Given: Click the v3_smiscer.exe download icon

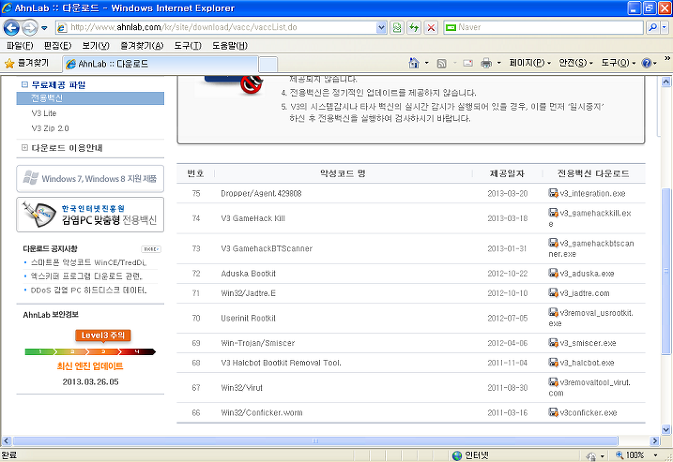Looking at the screenshot, I should (x=553, y=343).
